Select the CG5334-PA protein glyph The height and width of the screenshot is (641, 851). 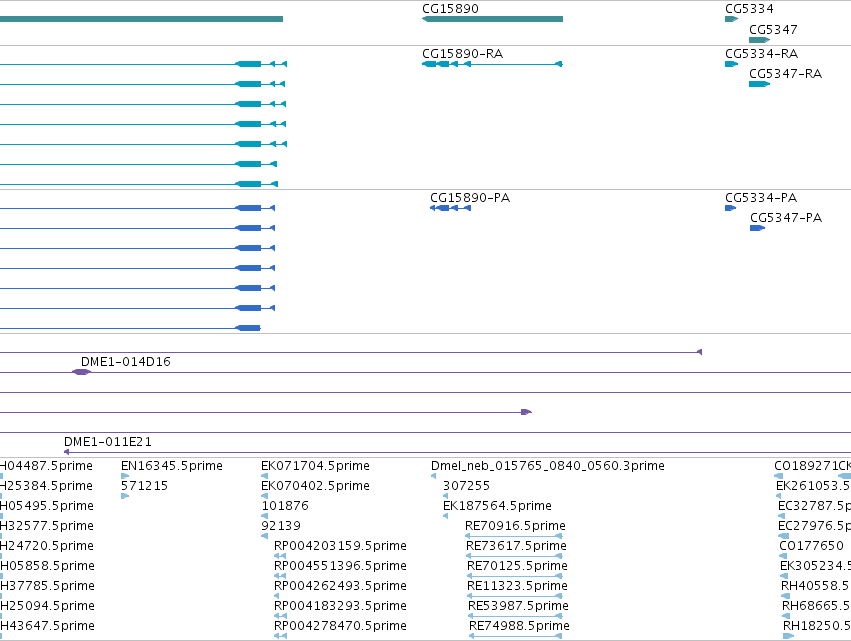coord(731,208)
